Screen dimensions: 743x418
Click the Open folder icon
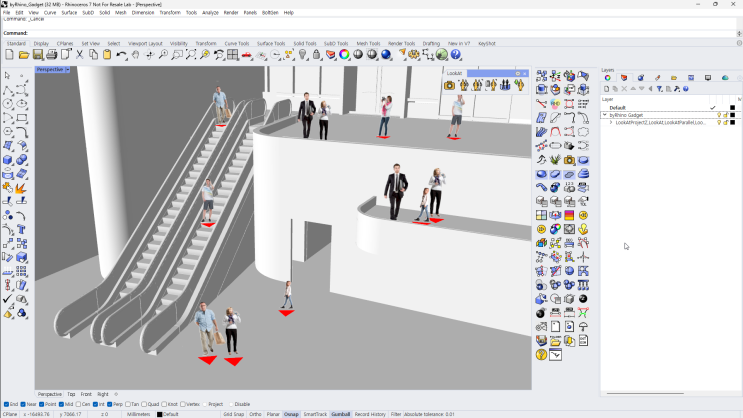tap(24, 55)
